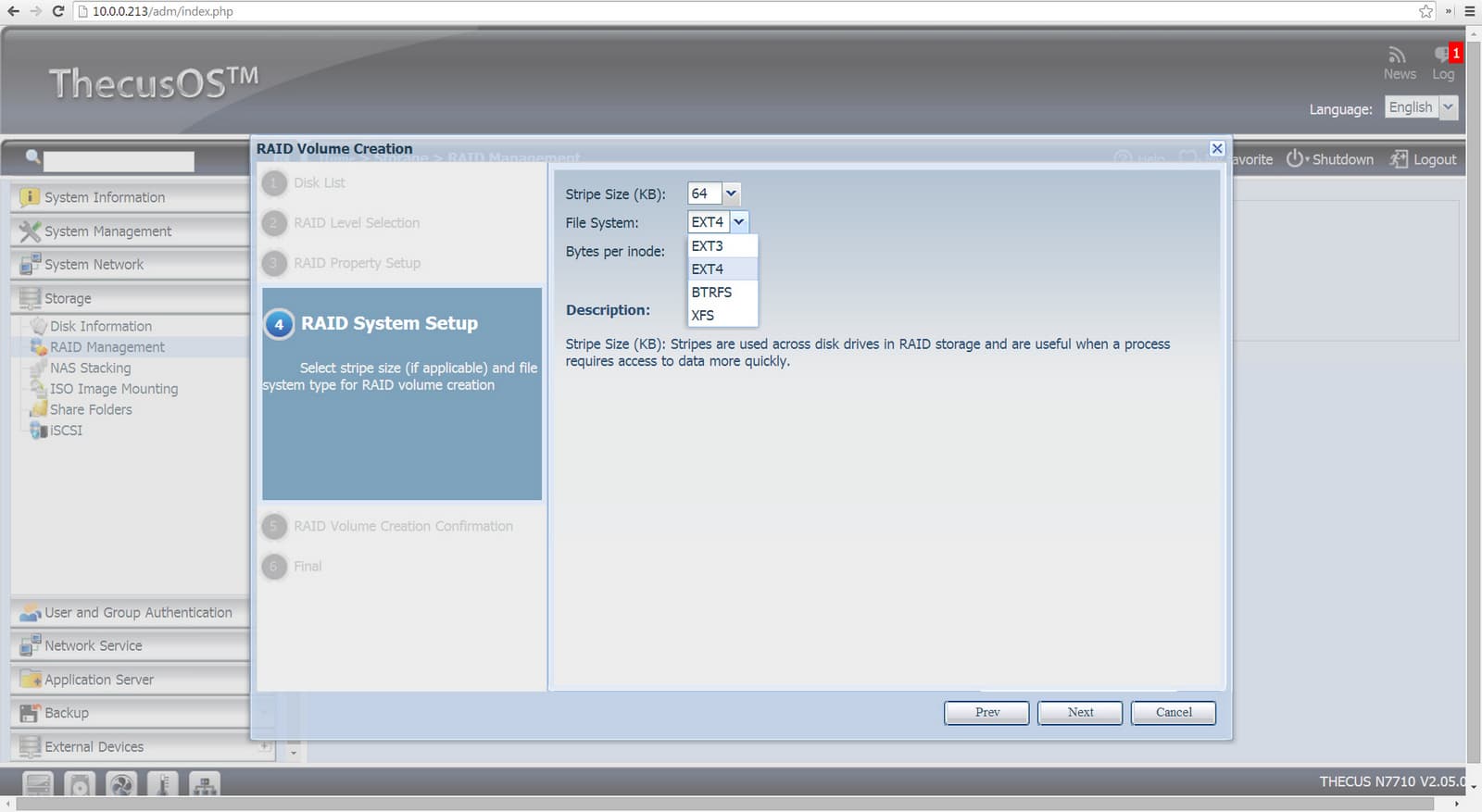Click the External Devices icon
This screenshot has width=1482, height=812.
tap(30, 746)
